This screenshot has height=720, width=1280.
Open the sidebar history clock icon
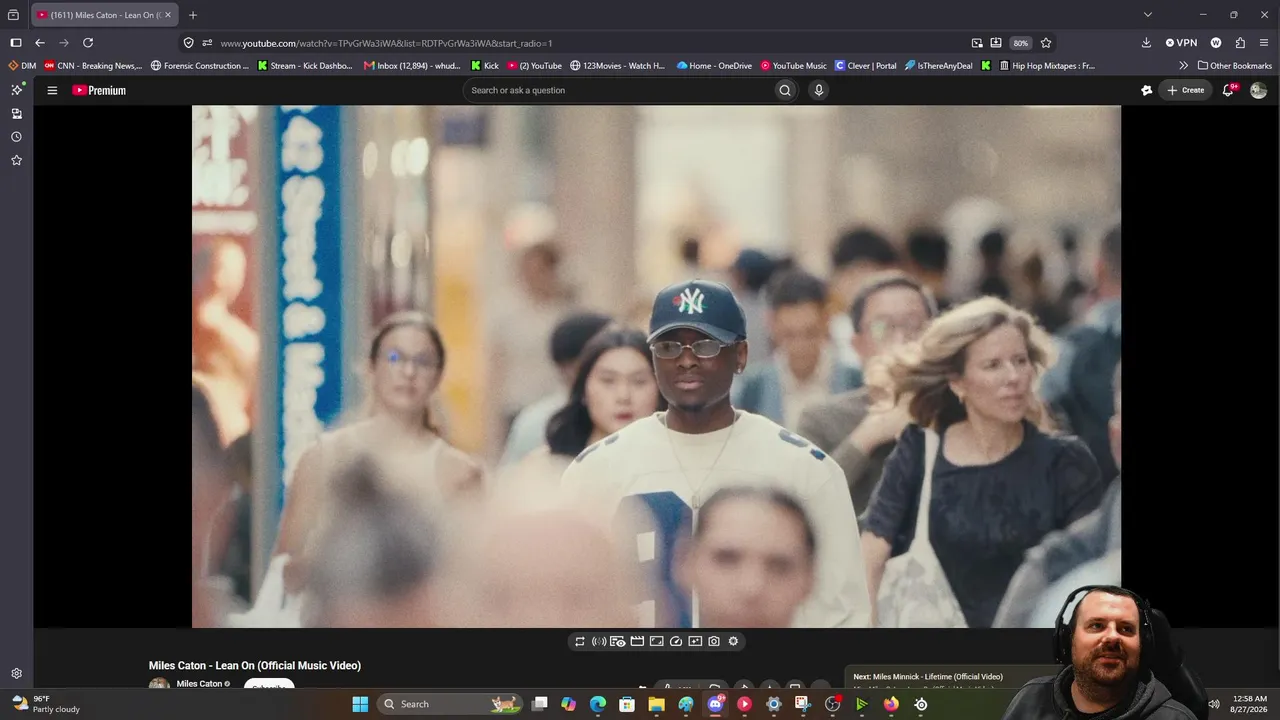pyautogui.click(x=16, y=137)
